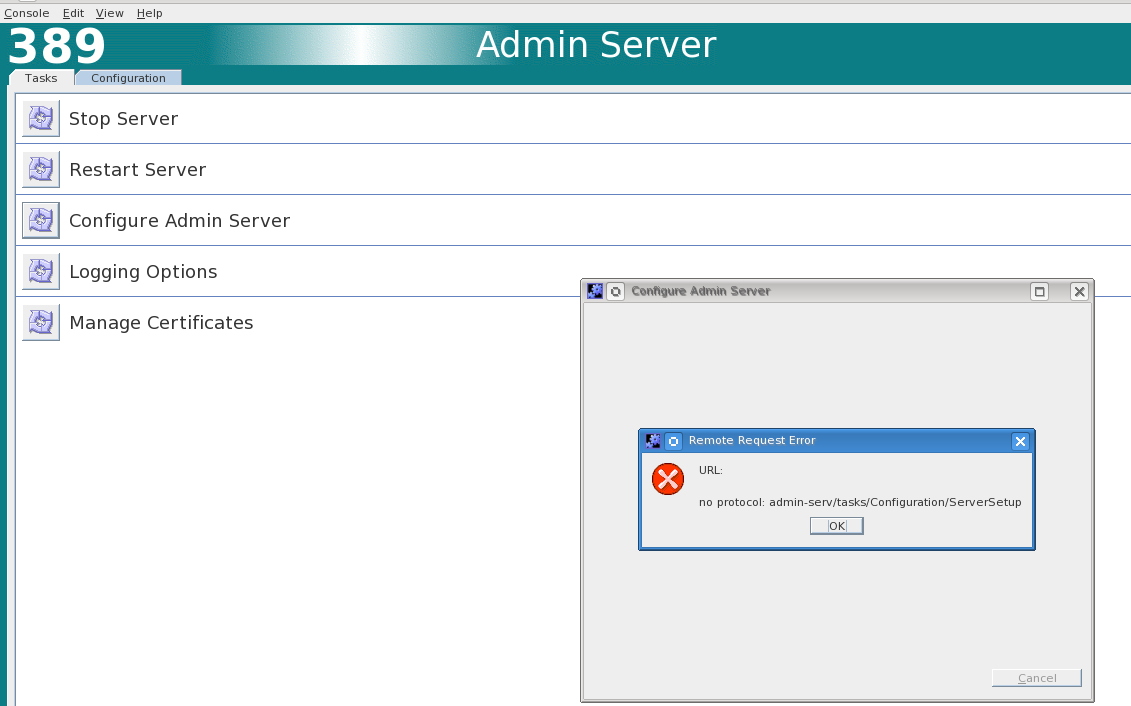Click the Logging Options task icon
This screenshot has height=706, width=1131.
(x=41, y=271)
